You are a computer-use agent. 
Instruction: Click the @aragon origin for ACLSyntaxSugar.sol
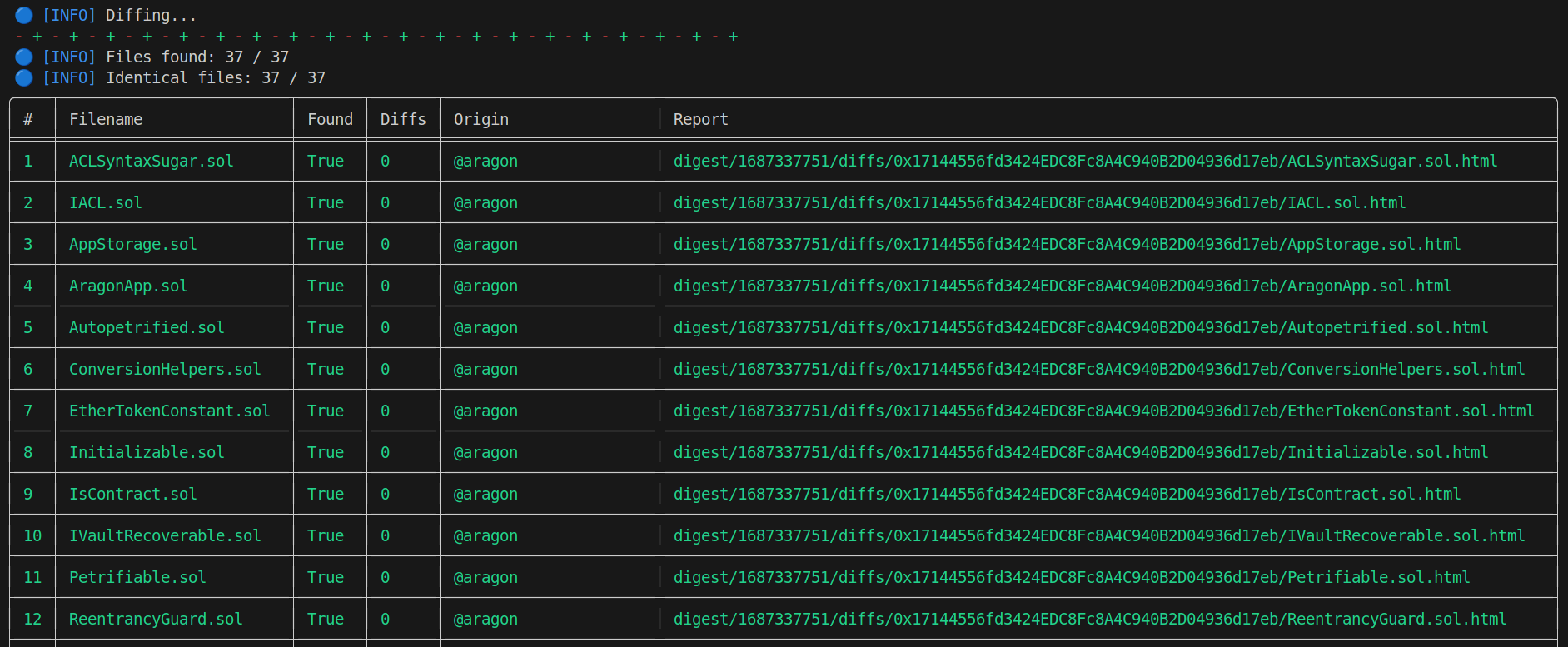click(485, 161)
